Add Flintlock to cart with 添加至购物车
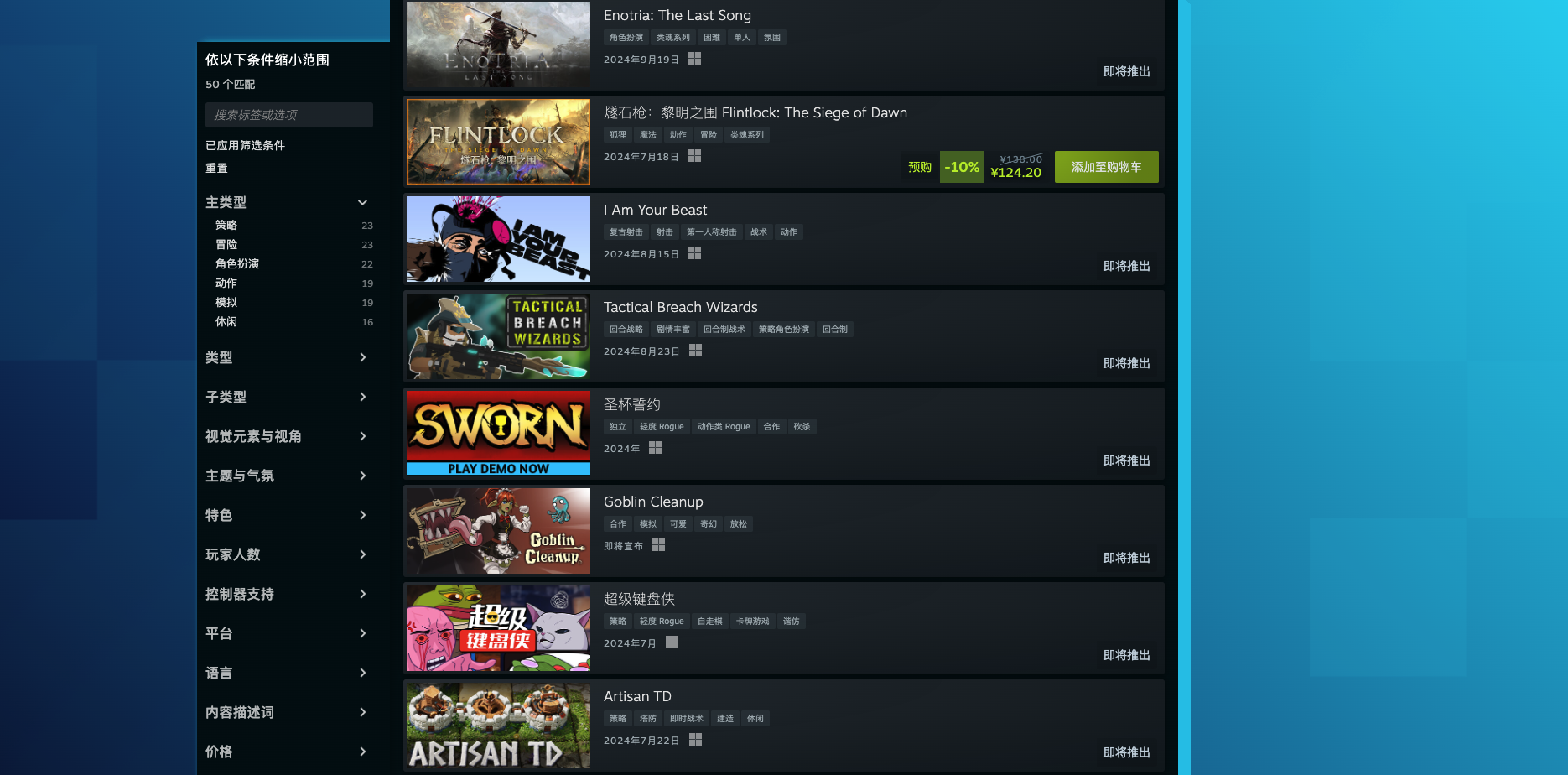Image resolution: width=1568 pixels, height=775 pixels. point(1106,167)
